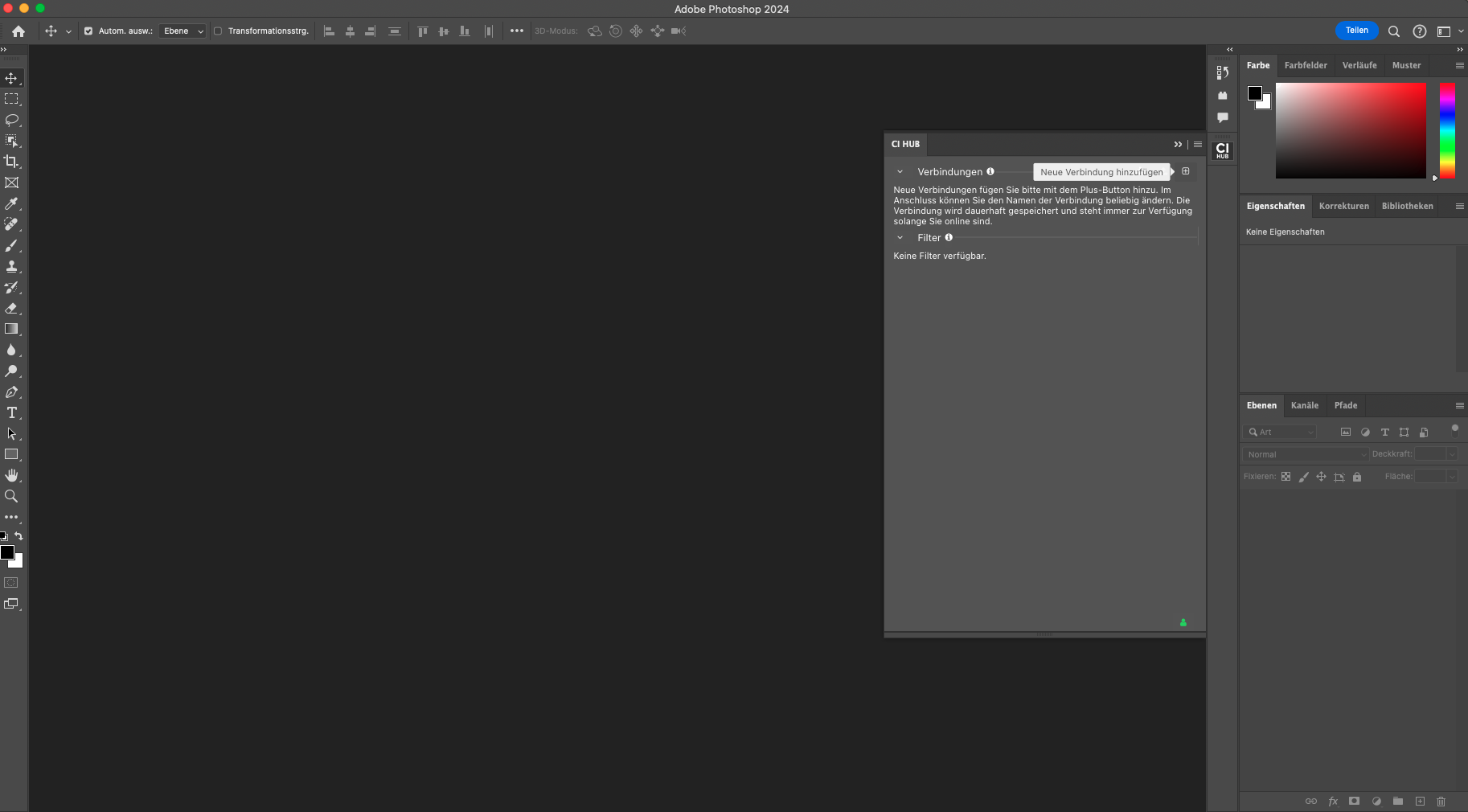The image size is (1468, 812).
Task: Open the workspace switcher dropdown
Action: coord(1450,31)
